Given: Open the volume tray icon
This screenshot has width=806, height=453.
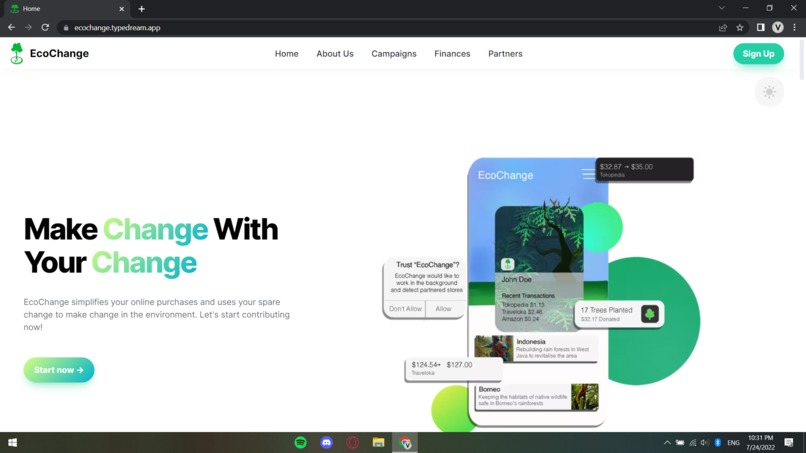Looking at the screenshot, I should [704, 442].
